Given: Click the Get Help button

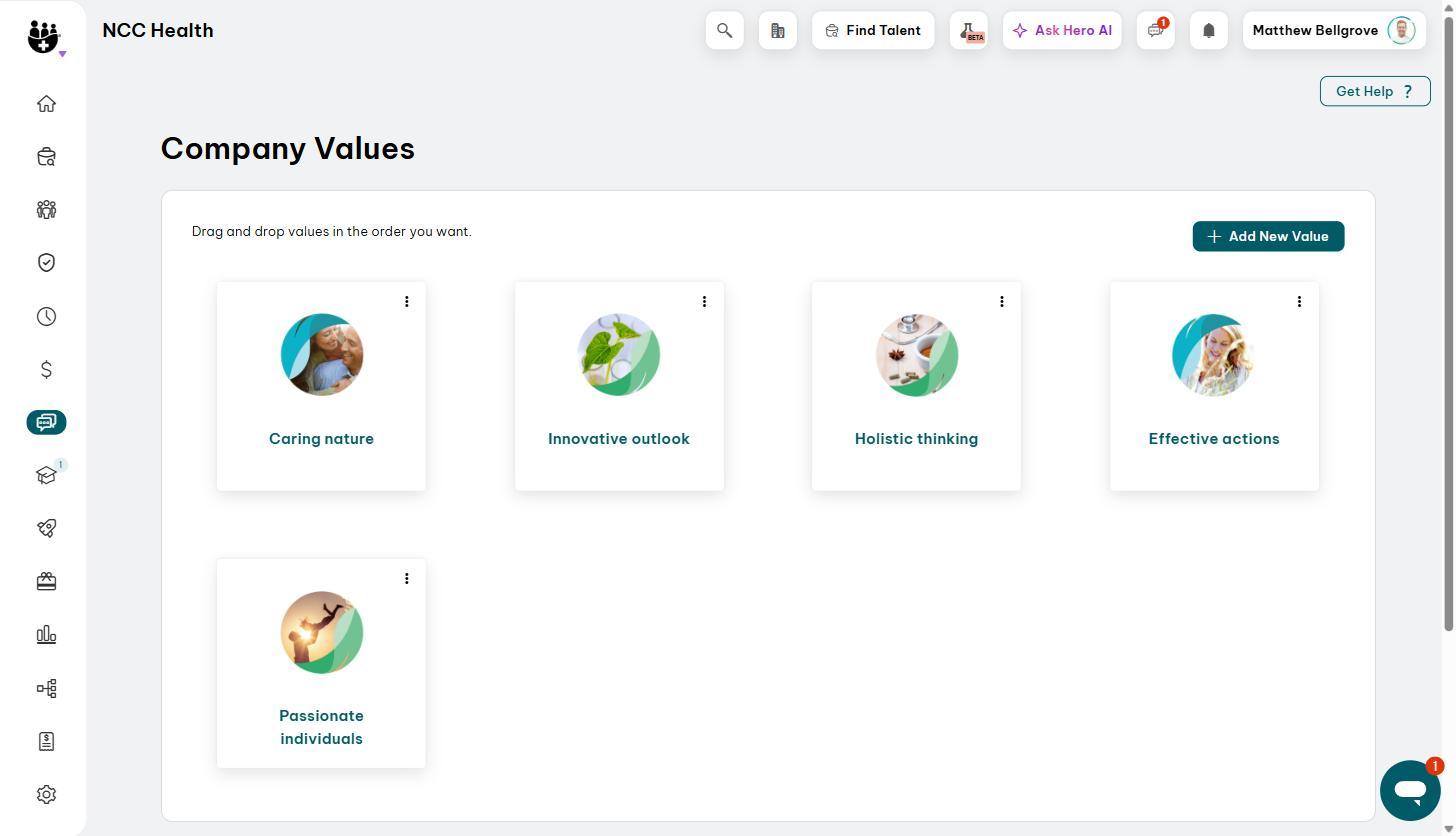Looking at the screenshot, I should tap(1375, 91).
